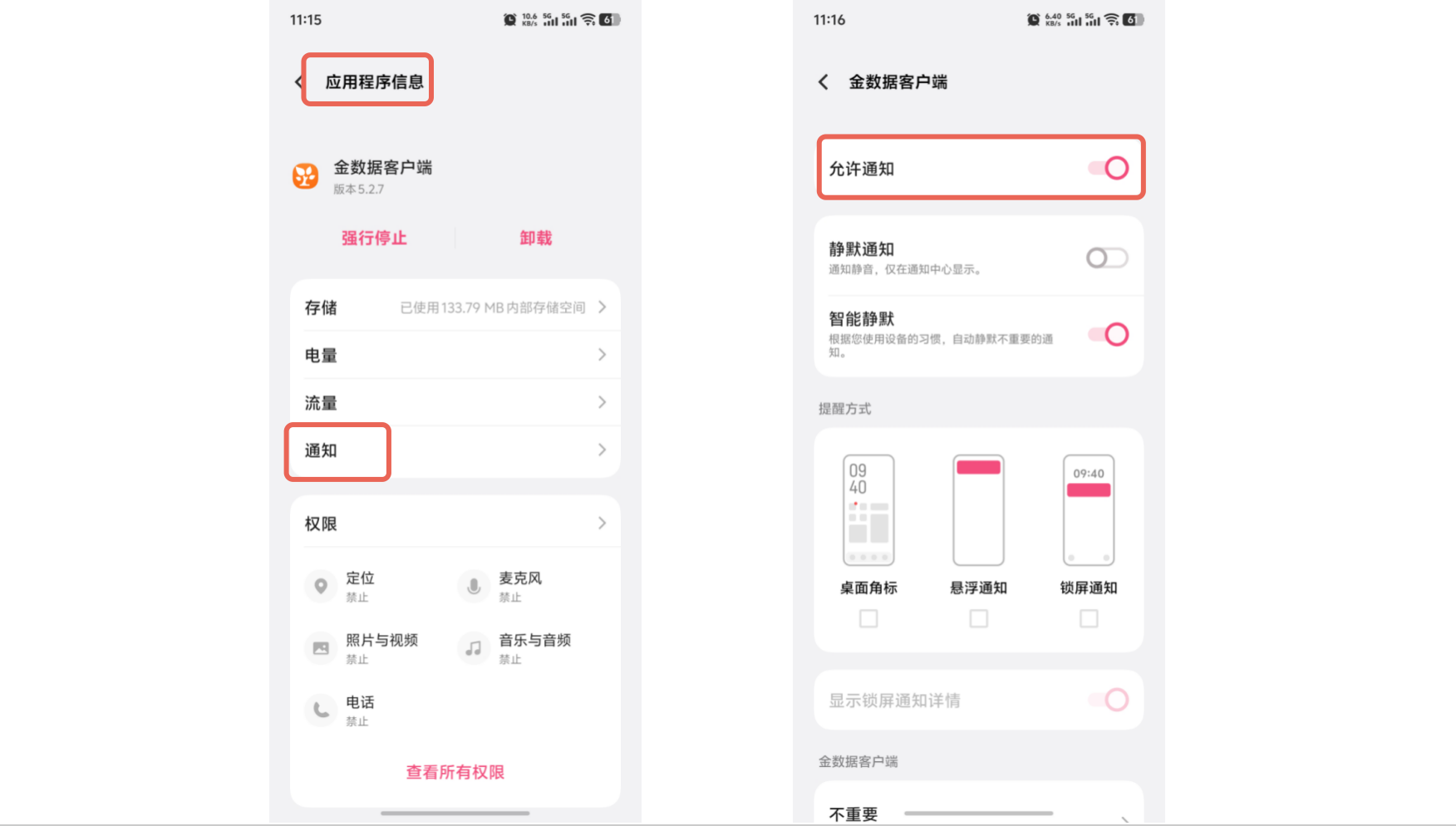Open the 权限 permissions row chevron
The width and height of the screenshot is (1456, 826).
click(603, 524)
